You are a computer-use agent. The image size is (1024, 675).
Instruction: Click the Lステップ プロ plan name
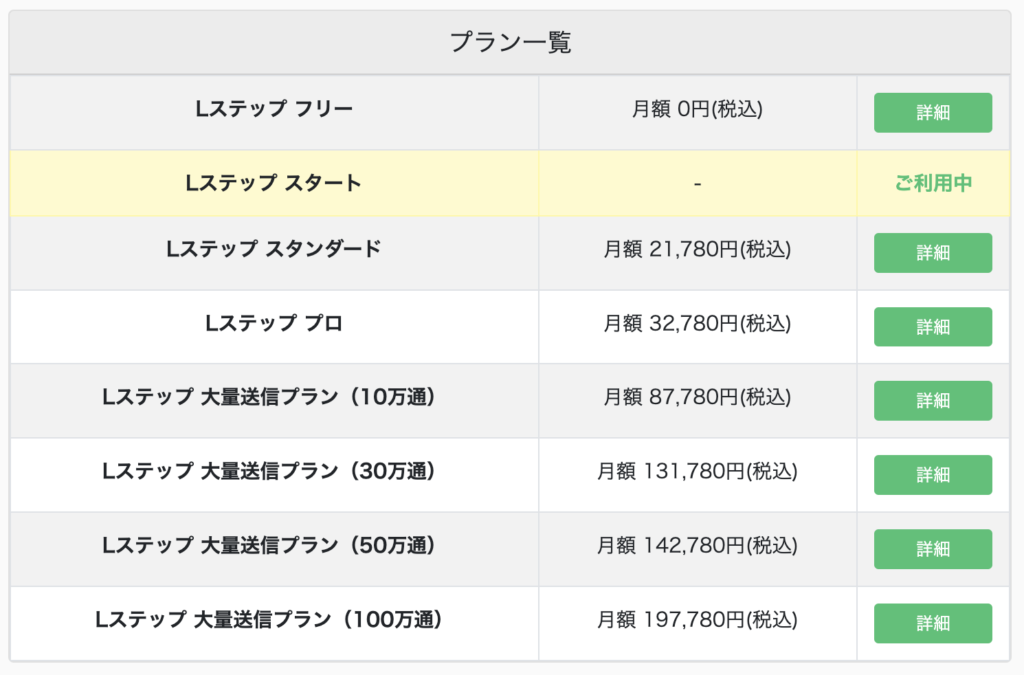point(274,323)
